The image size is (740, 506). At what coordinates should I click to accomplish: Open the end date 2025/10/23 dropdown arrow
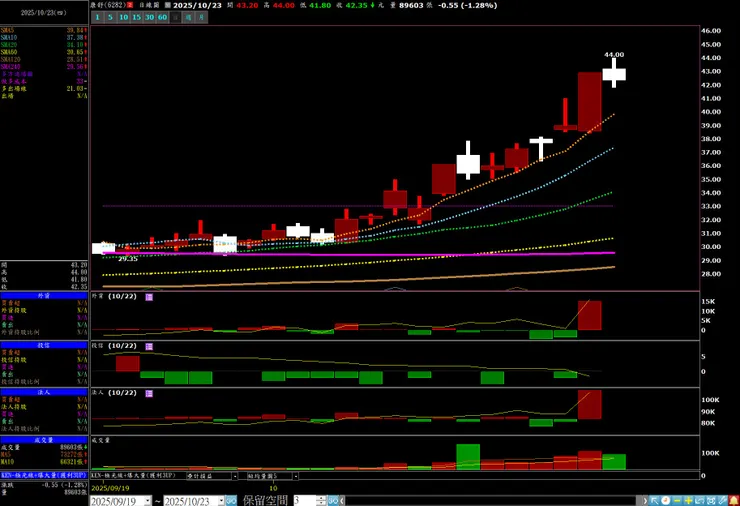pyautogui.click(x=221, y=500)
